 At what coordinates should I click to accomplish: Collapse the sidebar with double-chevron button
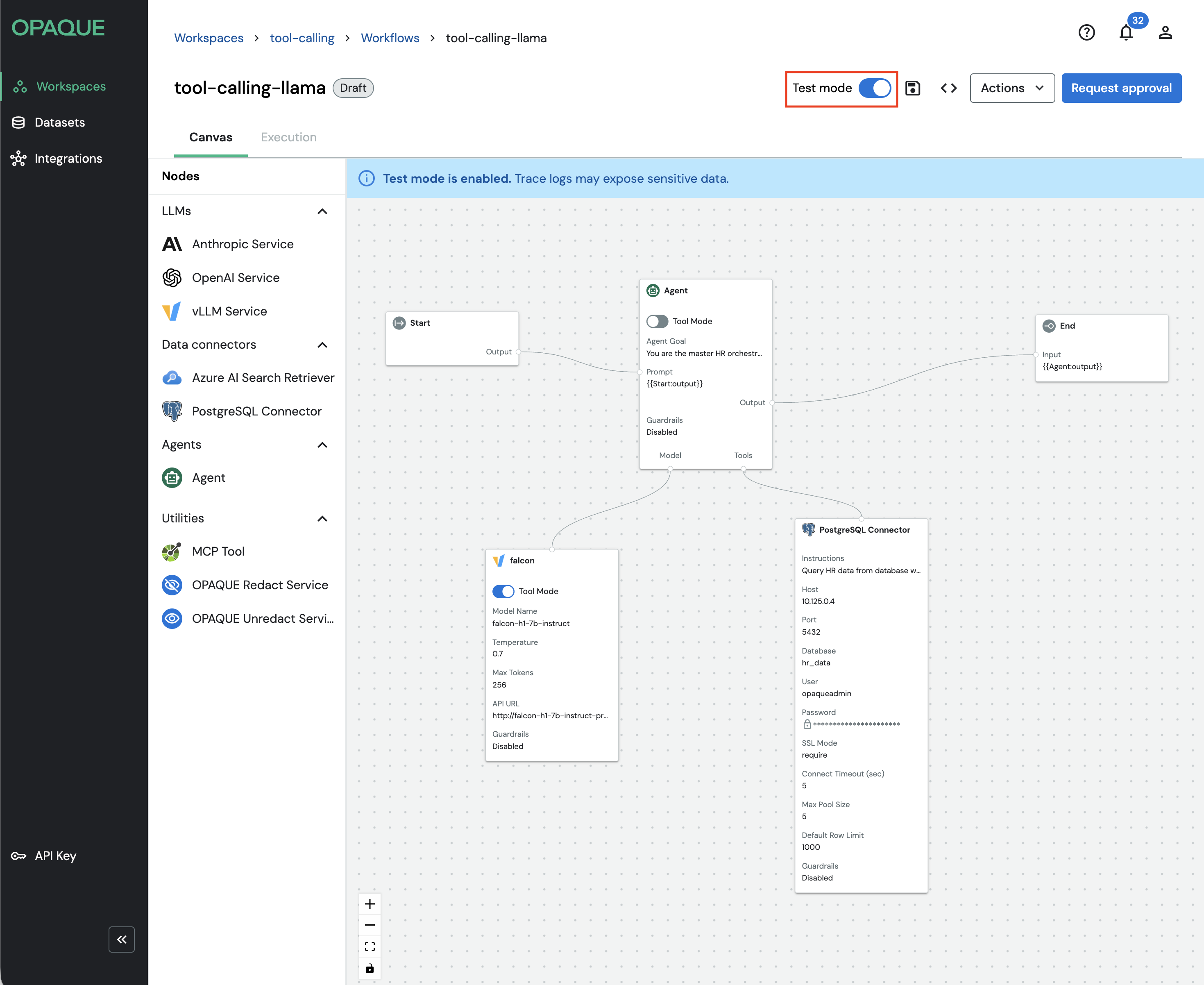(x=121, y=939)
